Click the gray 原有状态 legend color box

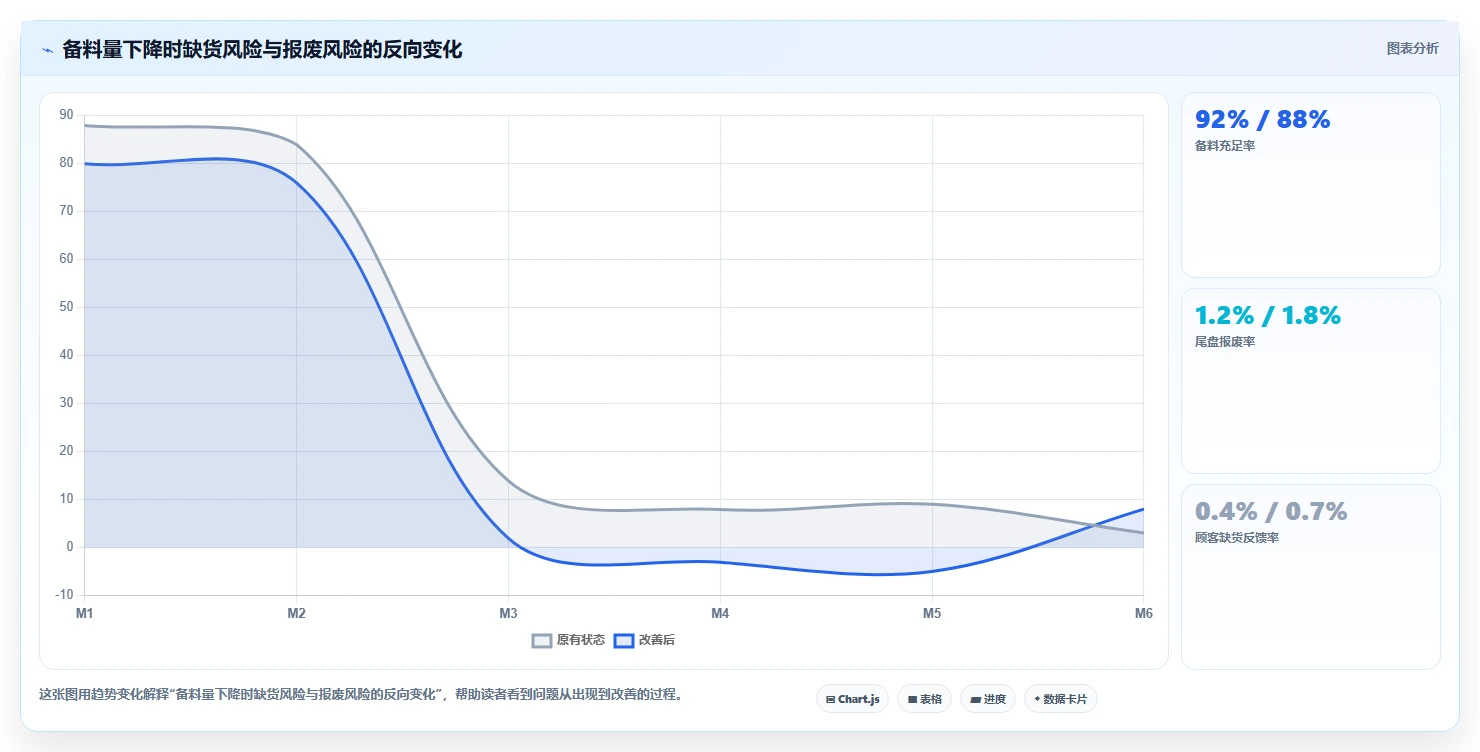[x=542, y=640]
